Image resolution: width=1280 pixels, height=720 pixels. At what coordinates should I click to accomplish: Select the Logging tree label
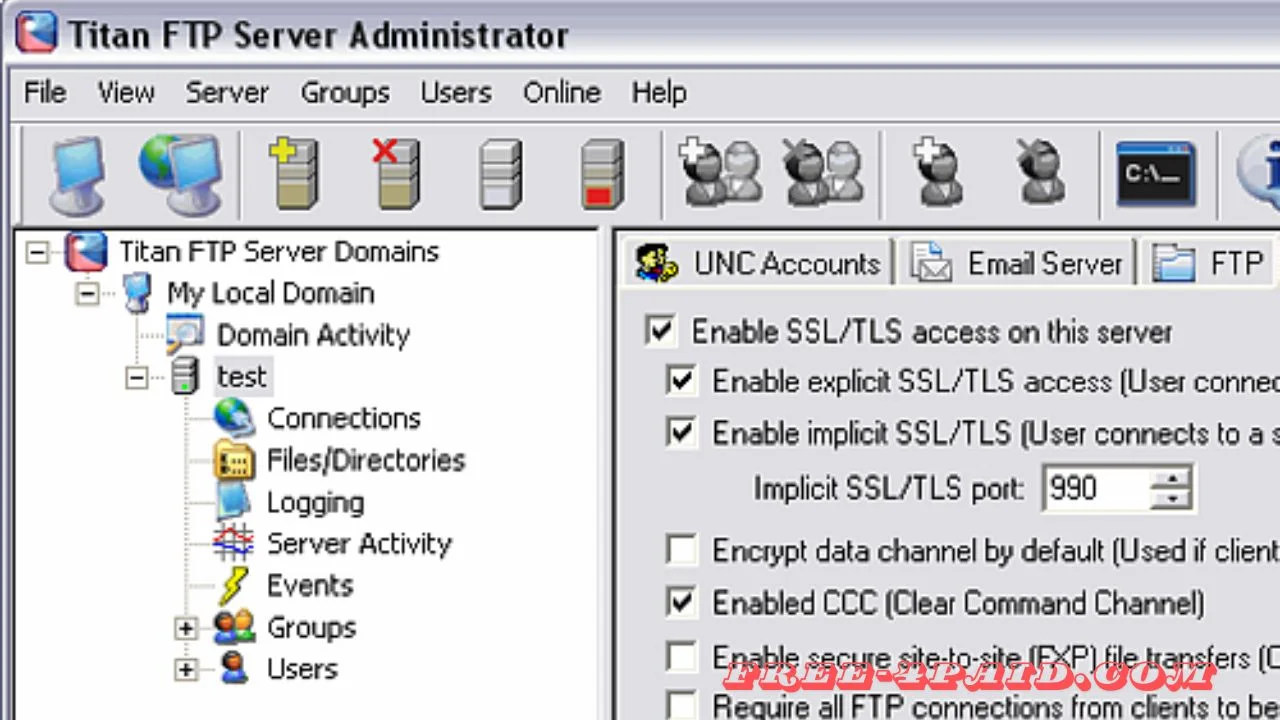tap(315, 502)
